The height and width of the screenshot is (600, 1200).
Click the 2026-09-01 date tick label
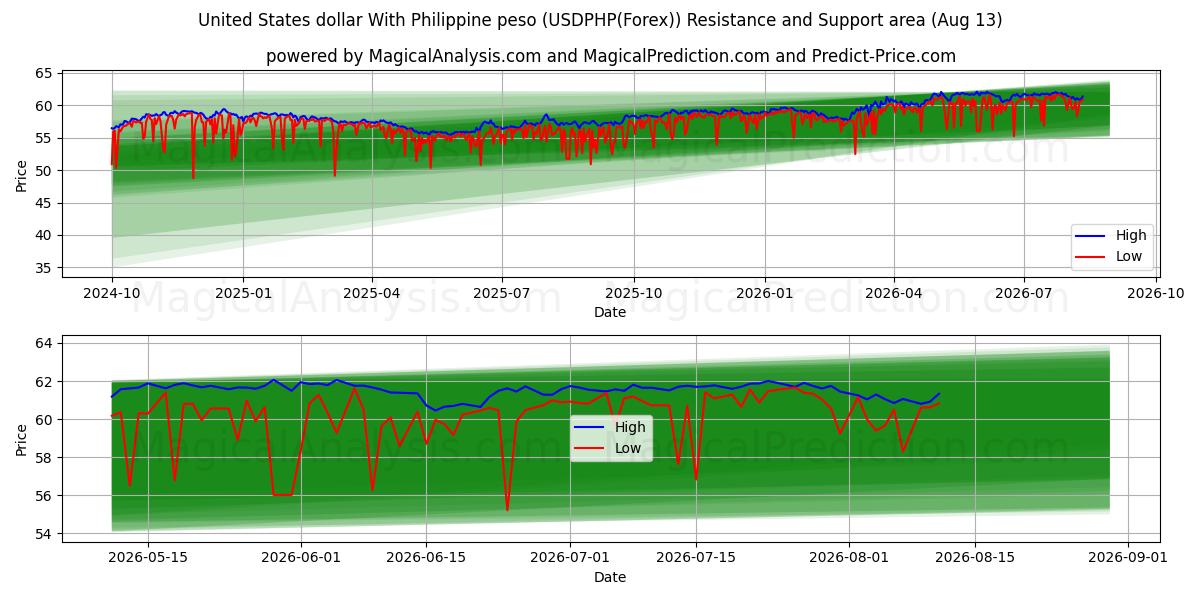coord(1128,559)
